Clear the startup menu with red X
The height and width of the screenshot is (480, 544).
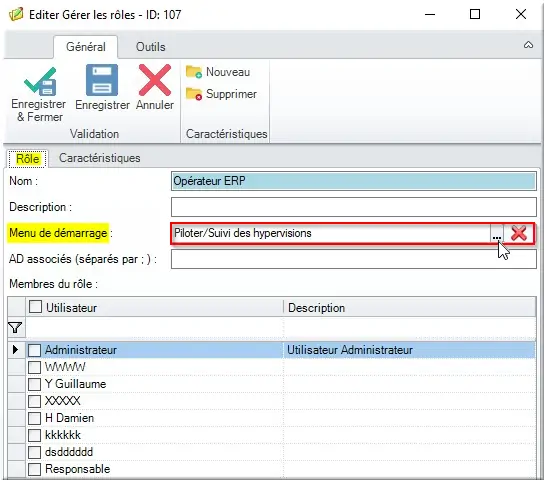tap(519, 233)
